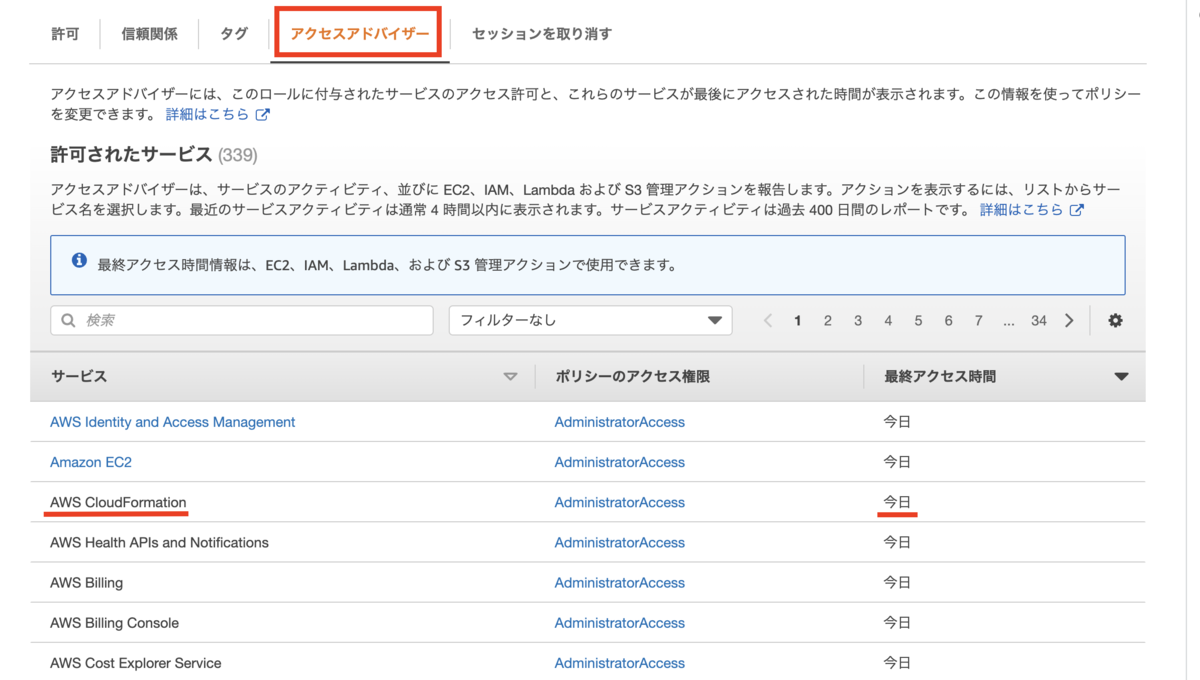Image resolution: width=1200 pixels, height=680 pixels.
Task: Go to page 5 of services
Action: coord(918,321)
